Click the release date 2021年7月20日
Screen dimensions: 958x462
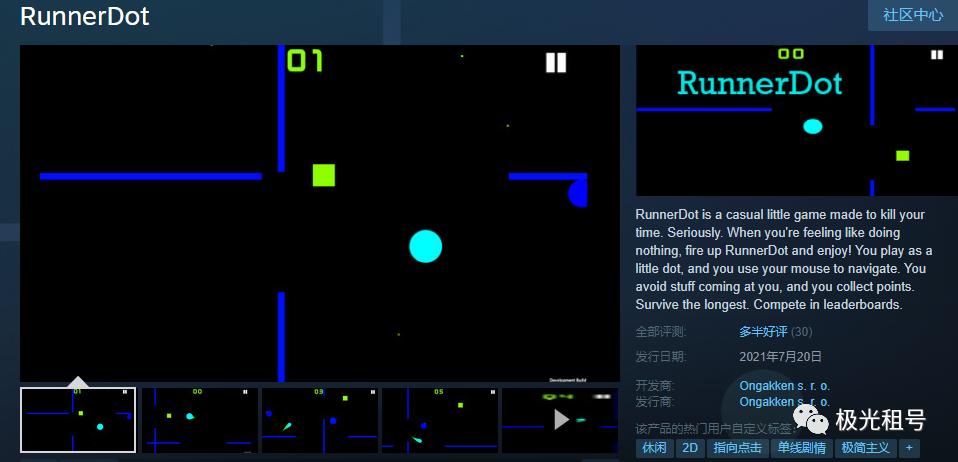780,356
